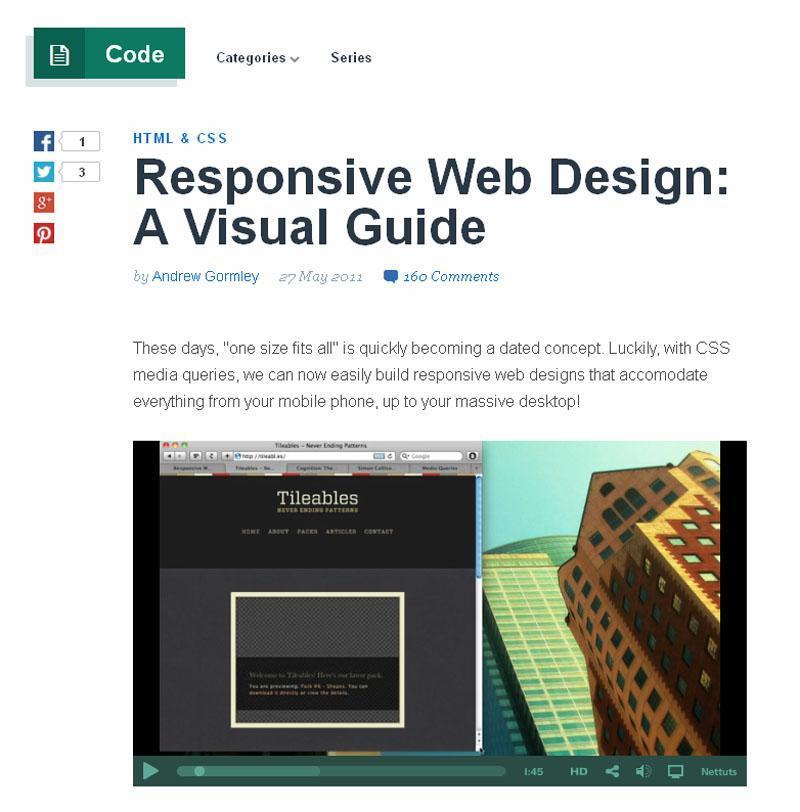
Task: Open the Series menu item
Action: coord(351,58)
